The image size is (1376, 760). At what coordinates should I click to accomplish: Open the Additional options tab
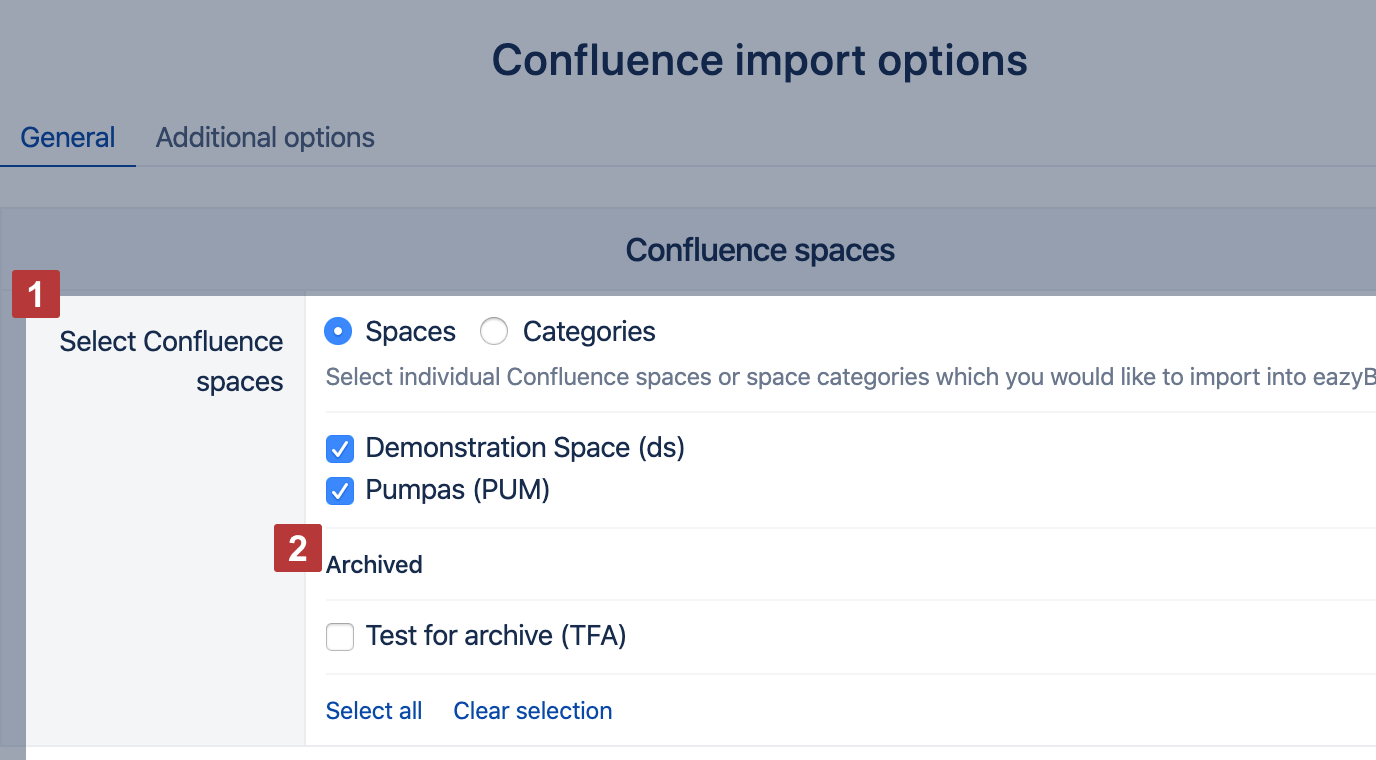tap(265, 137)
